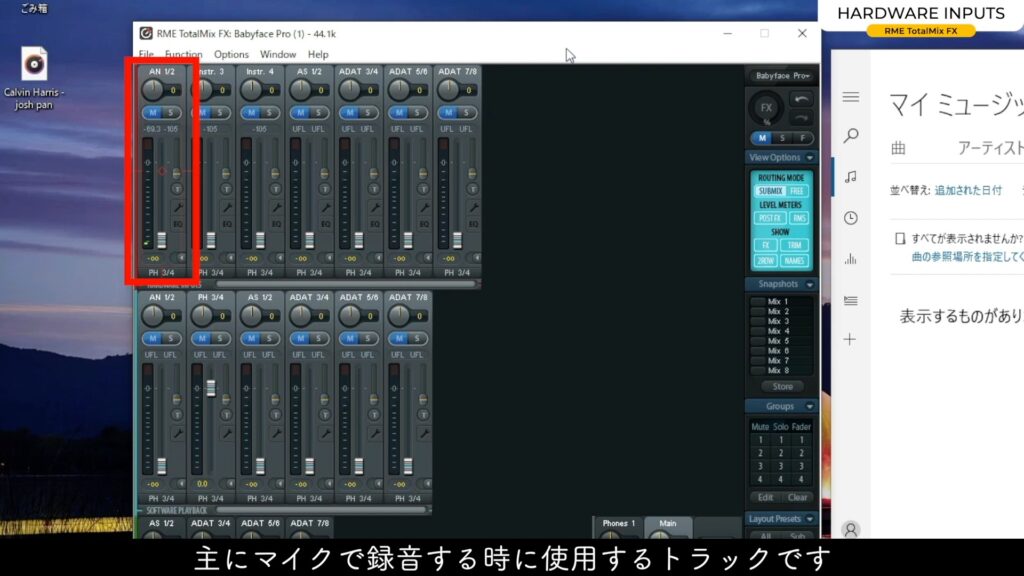Image resolution: width=1024 pixels, height=576 pixels.
Task: Load snapshot Mix 5
Action: pyautogui.click(x=777, y=341)
